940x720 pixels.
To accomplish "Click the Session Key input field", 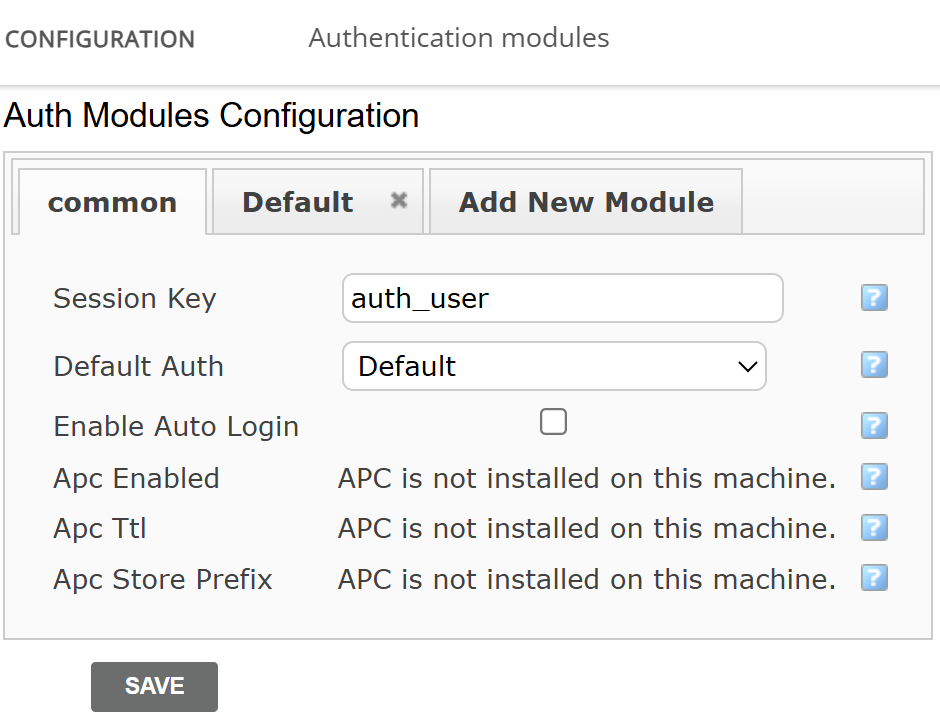I will (562, 298).
